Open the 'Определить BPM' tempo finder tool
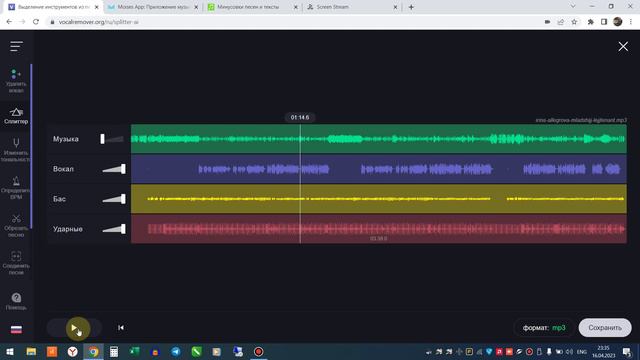This screenshot has height=360, width=640. [x=16, y=188]
